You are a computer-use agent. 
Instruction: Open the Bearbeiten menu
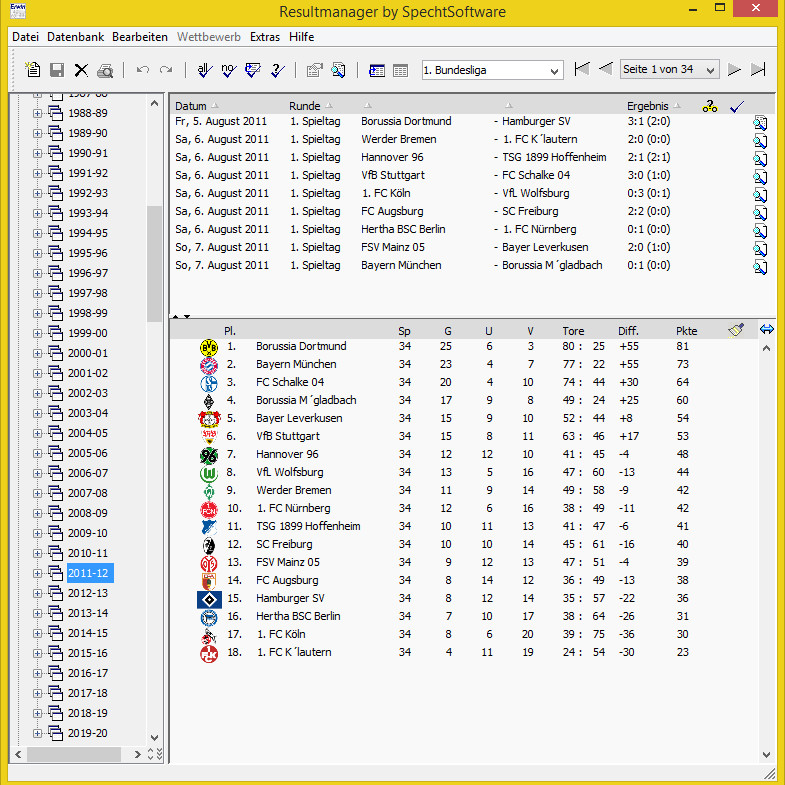140,37
